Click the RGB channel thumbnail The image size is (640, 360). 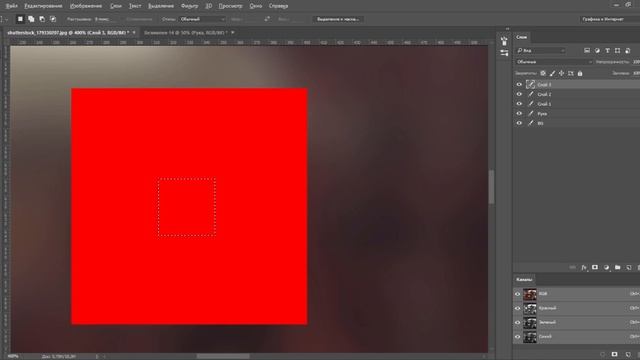[x=530, y=294]
